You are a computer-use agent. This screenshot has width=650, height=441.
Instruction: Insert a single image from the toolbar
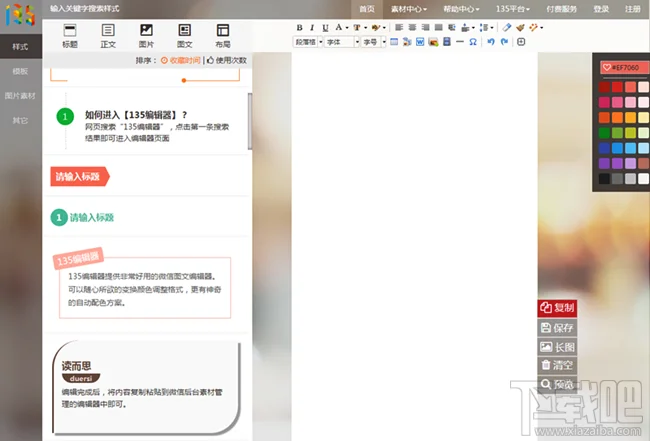433,41
